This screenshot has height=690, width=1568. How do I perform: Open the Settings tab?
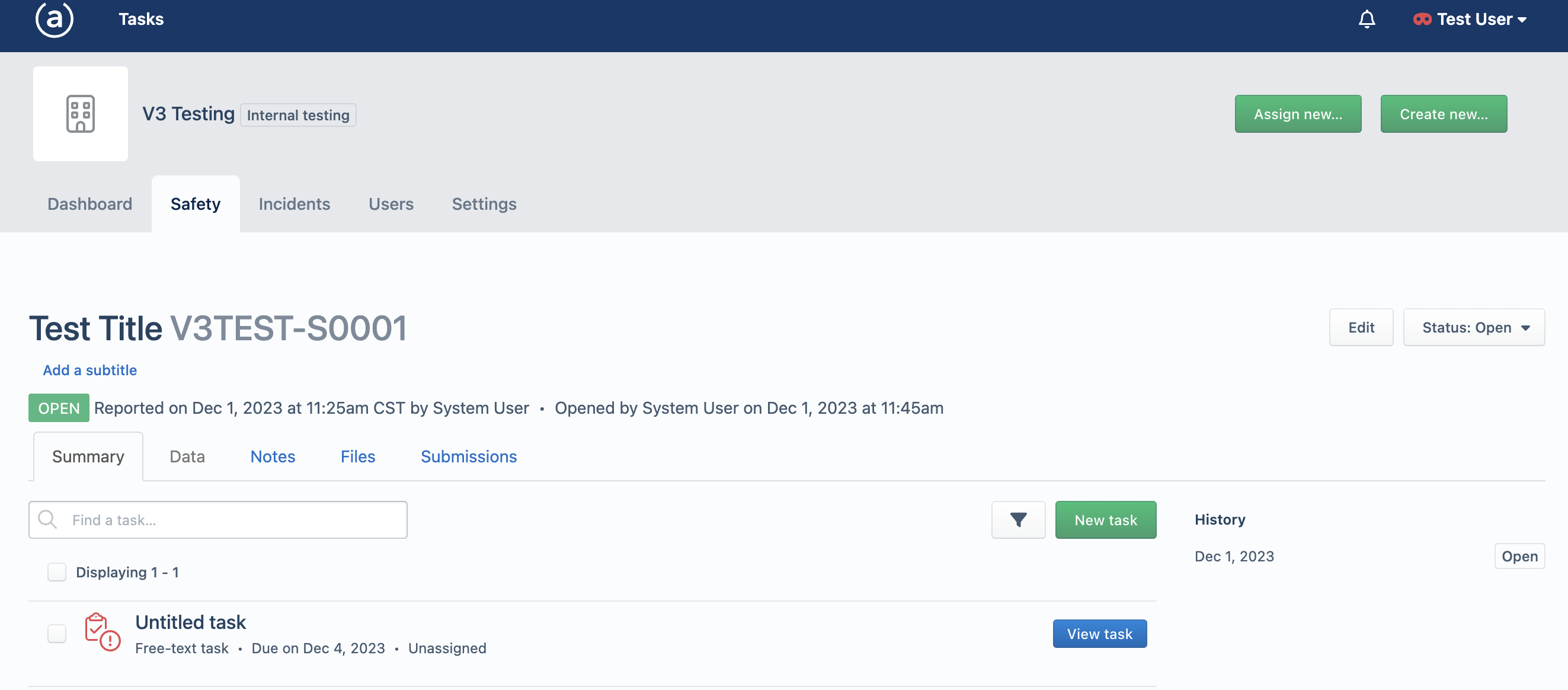(x=484, y=204)
